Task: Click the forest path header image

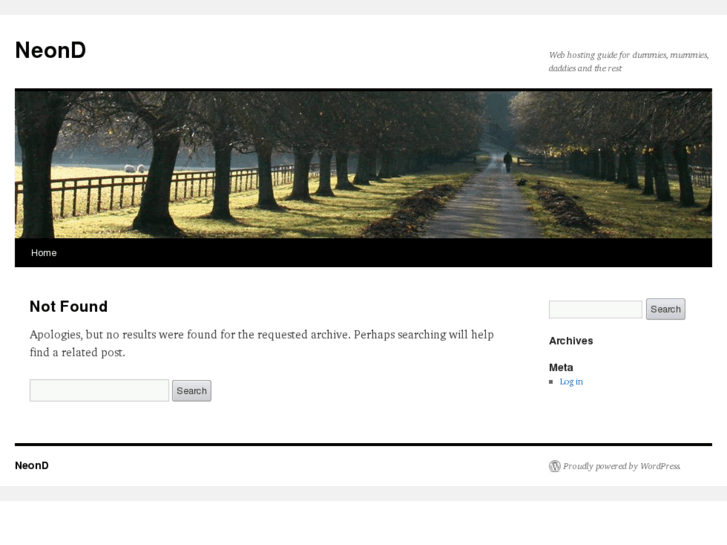Action: [364, 164]
